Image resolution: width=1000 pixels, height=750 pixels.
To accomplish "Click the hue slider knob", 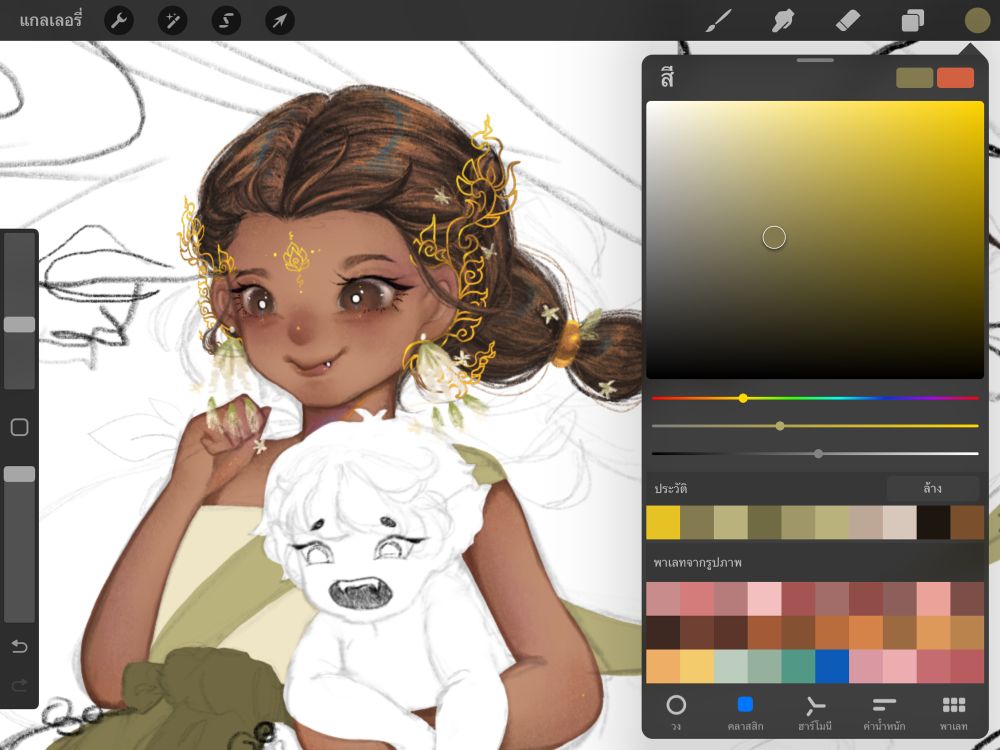I will click(743, 398).
